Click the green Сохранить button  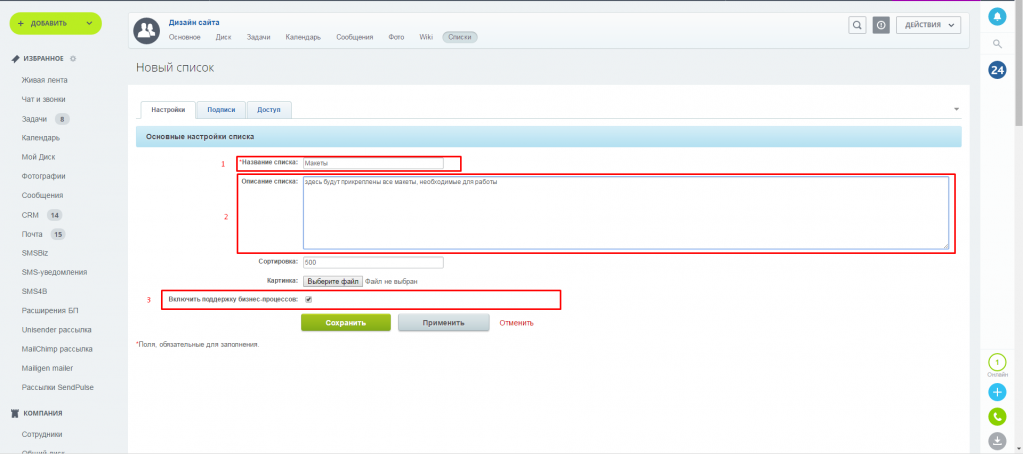pyautogui.click(x=346, y=322)
